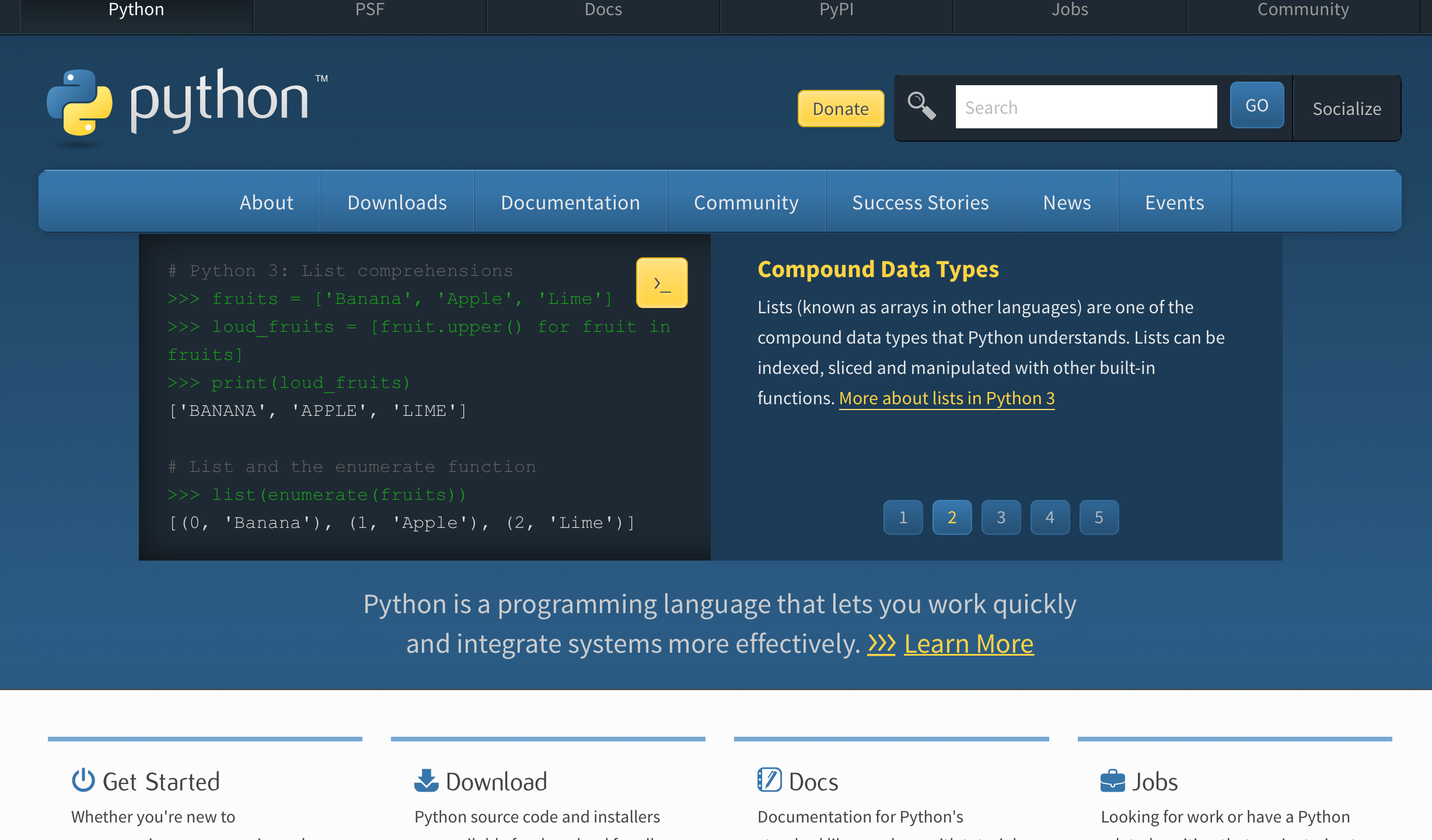
Task: Click the print(loud_fruits) code line
Action: click(289, 383)
